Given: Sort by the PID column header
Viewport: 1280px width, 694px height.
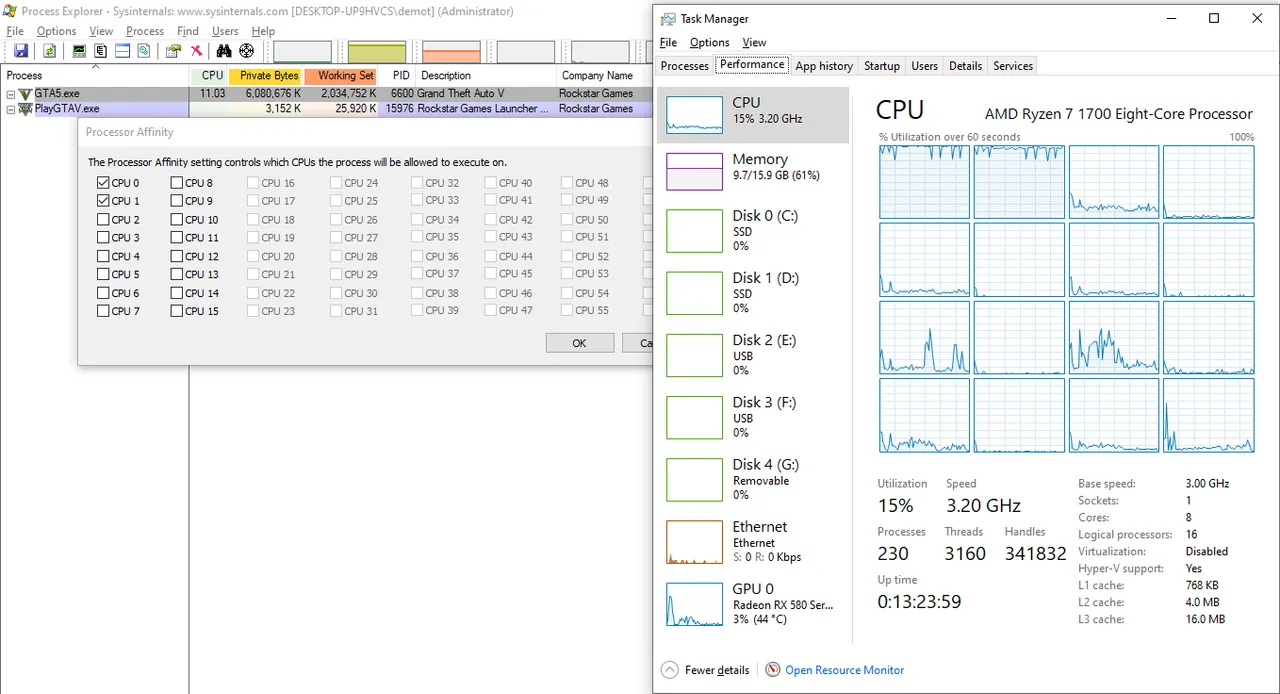Looking at the screenshot, I should pyautogui.click(x=398, y=76).
